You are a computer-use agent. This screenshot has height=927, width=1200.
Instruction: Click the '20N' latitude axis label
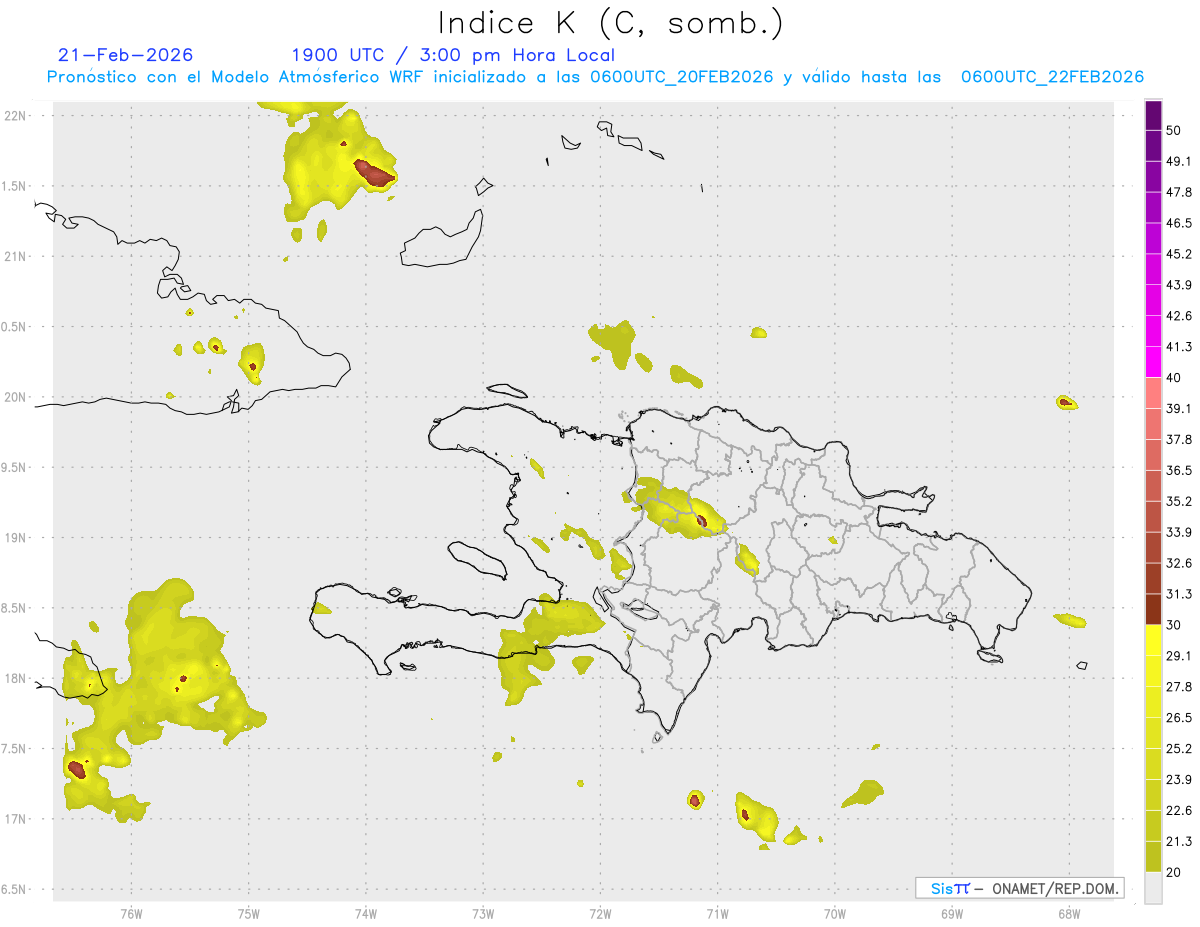tap(16, 397)
